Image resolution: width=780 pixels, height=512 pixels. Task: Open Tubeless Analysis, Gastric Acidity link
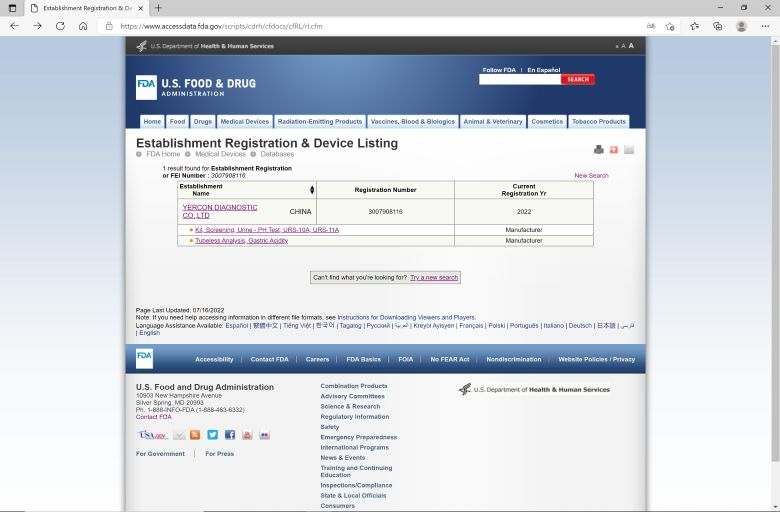pos(241,240)
